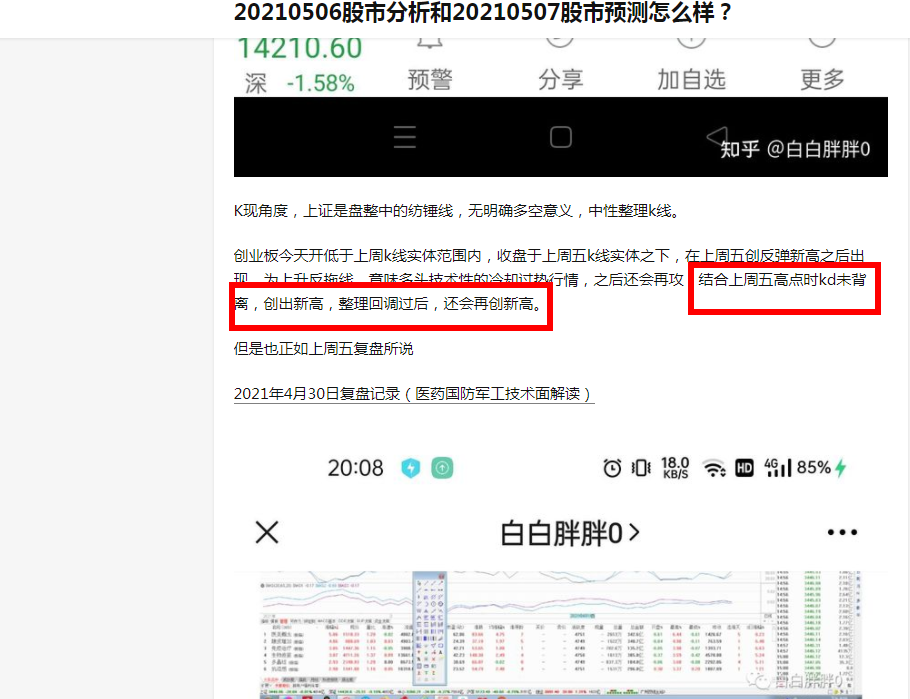The height and width of the screenshot is (699, 910).
Task: Tap the triangle back icon in the black navigation bar
Action: tap(717, 136)
